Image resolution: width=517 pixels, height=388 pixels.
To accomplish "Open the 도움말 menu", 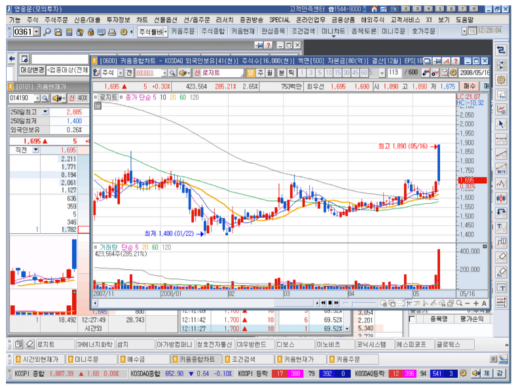I will click(x=464, y=20).
